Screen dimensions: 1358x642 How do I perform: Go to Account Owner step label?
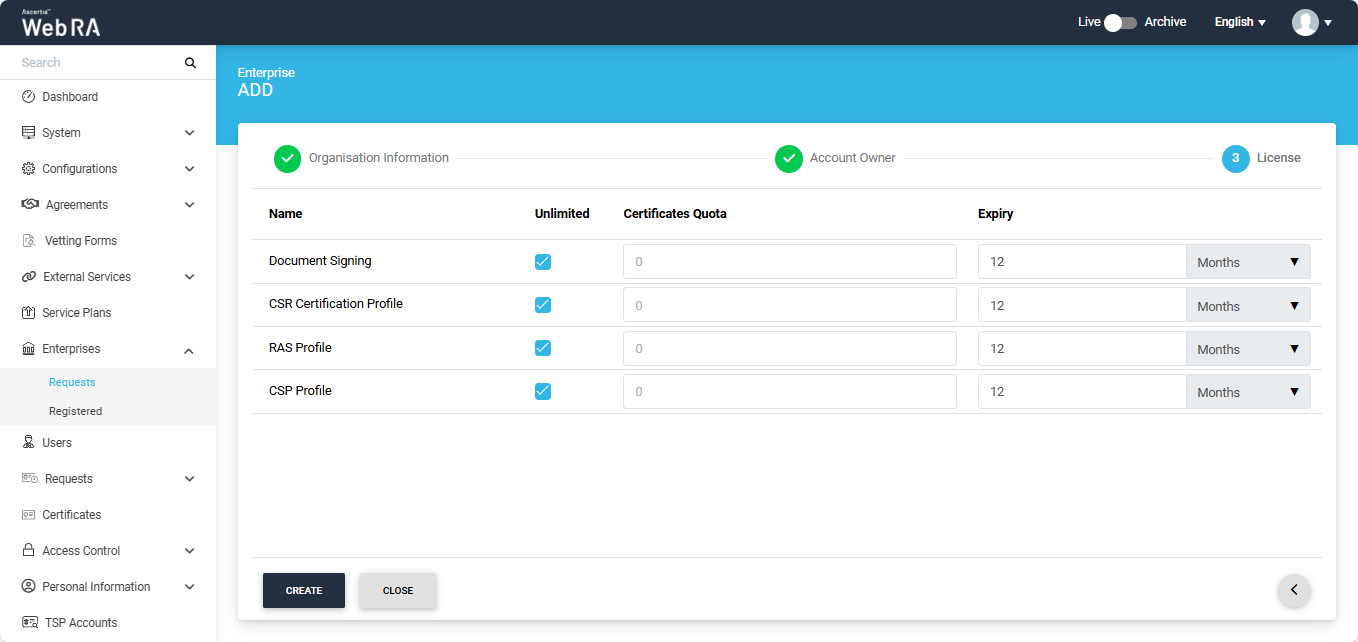(x=853, y=158)
